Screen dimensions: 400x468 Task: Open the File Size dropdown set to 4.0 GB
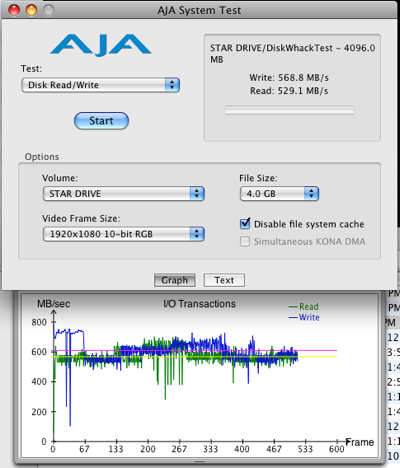(x=279, y=194)
